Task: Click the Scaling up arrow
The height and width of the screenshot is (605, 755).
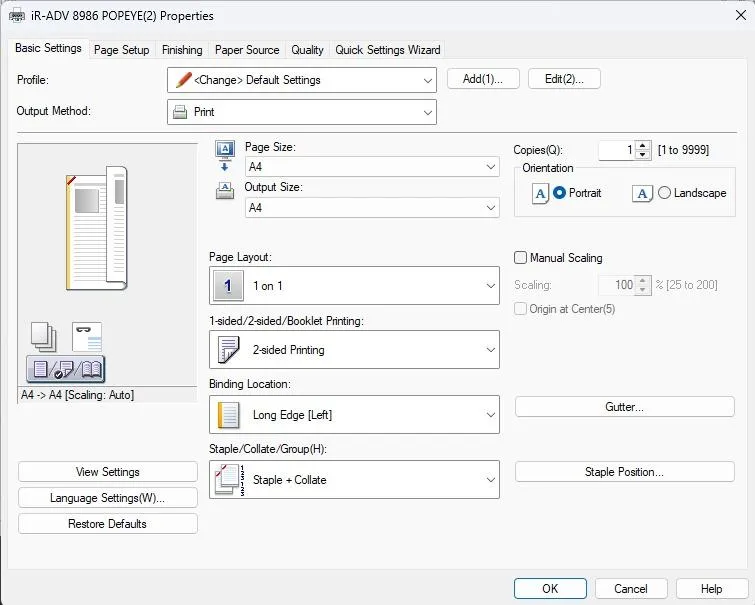Action: click(x=643, y=280)
